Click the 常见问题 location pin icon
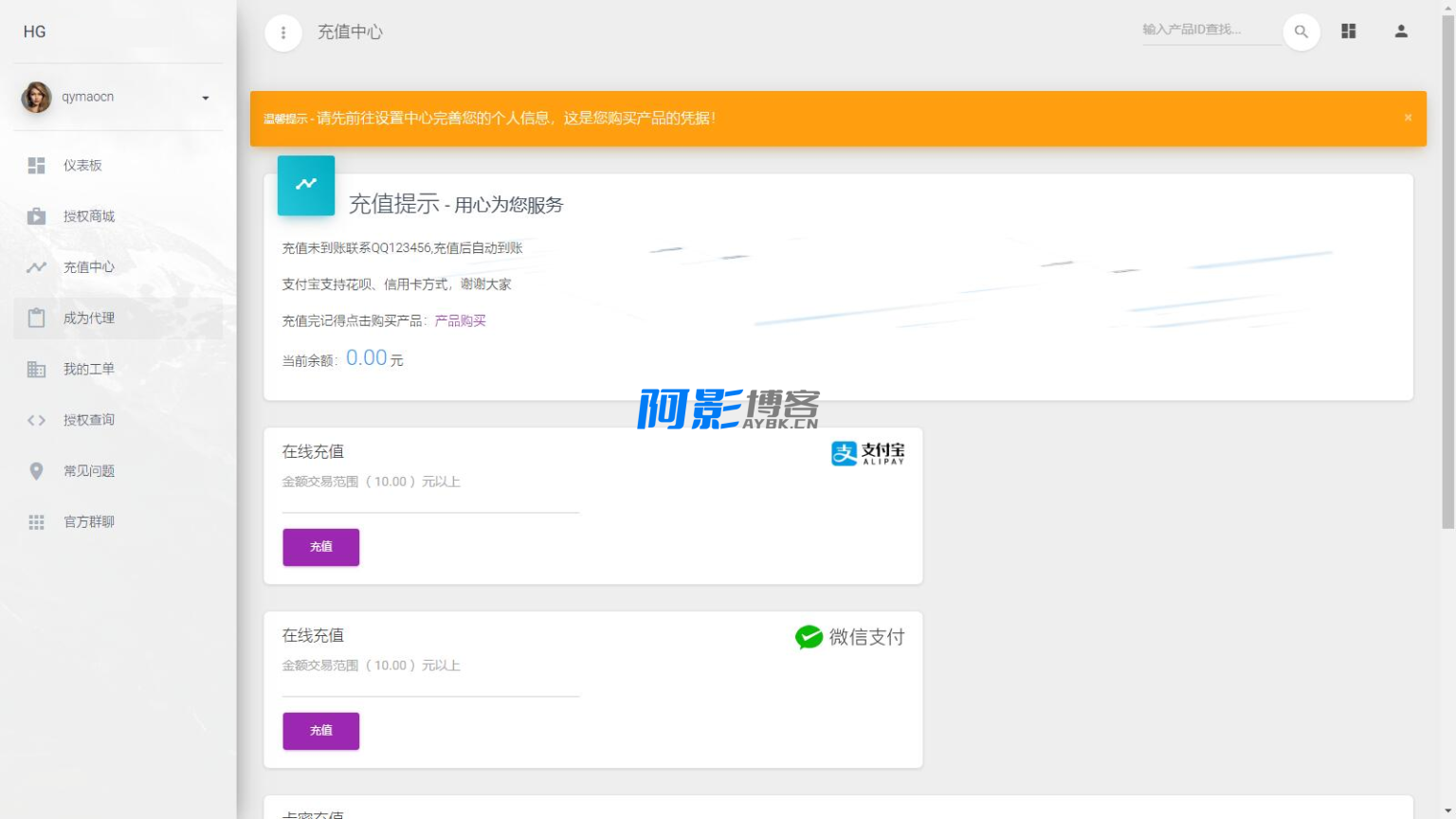The image size is (1456, 819). click(x=36, y=471)
